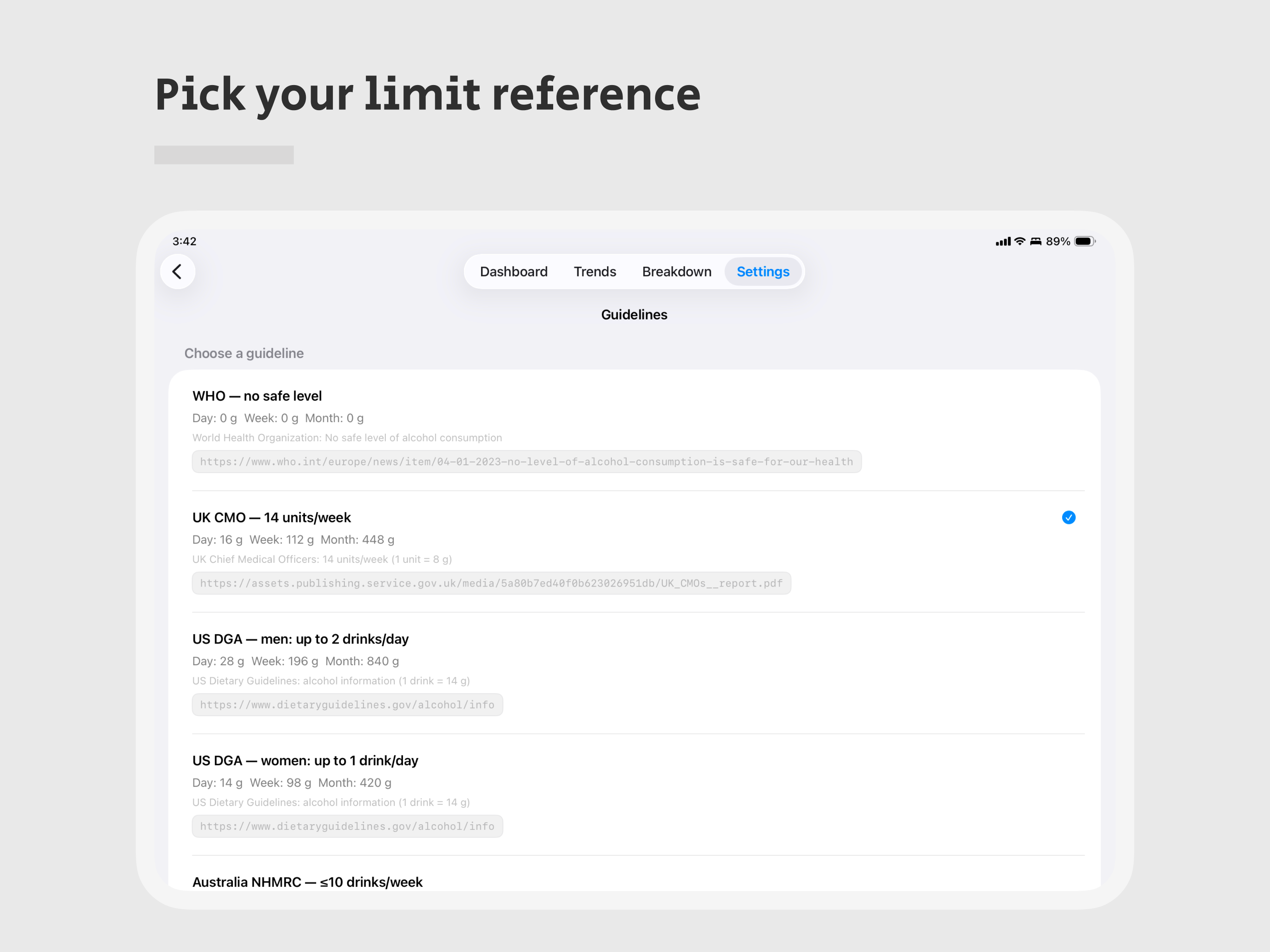Image resolution: width=1270 pixels, height=952 pixels.
Task: Tap the UK Chief Medical Officers description line
Action: [x=322, y=560]
